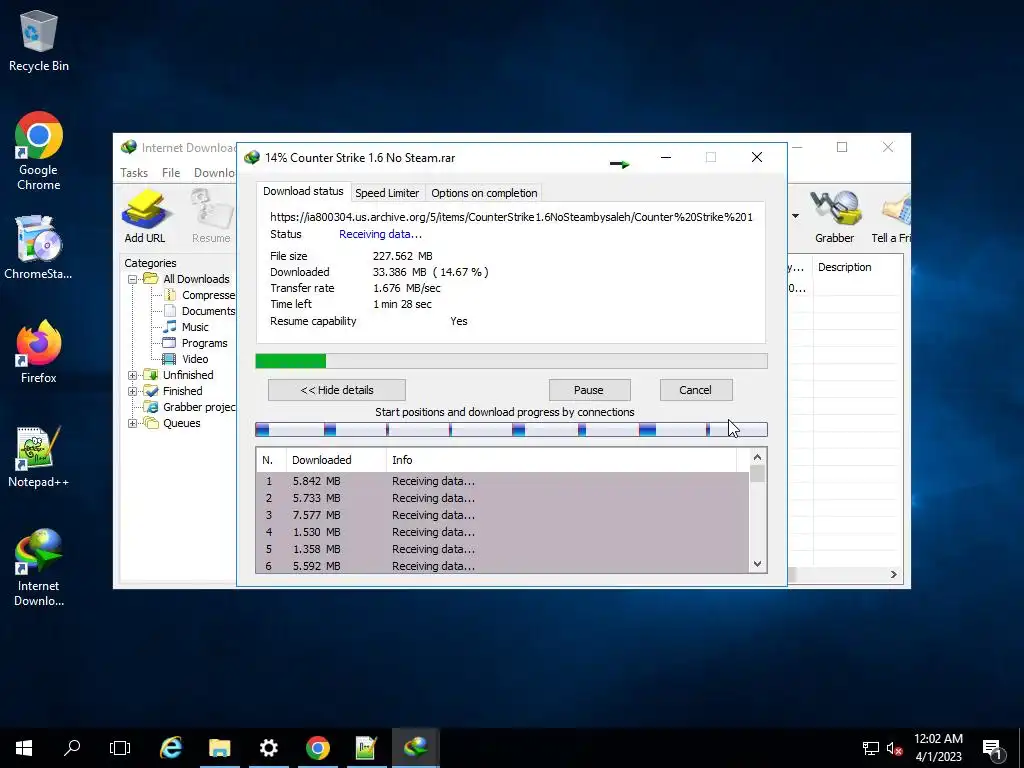Image resolution: width=1024 pixels, height=768 pixels.
Task: Open the File menu
Action: coord(171,172)
